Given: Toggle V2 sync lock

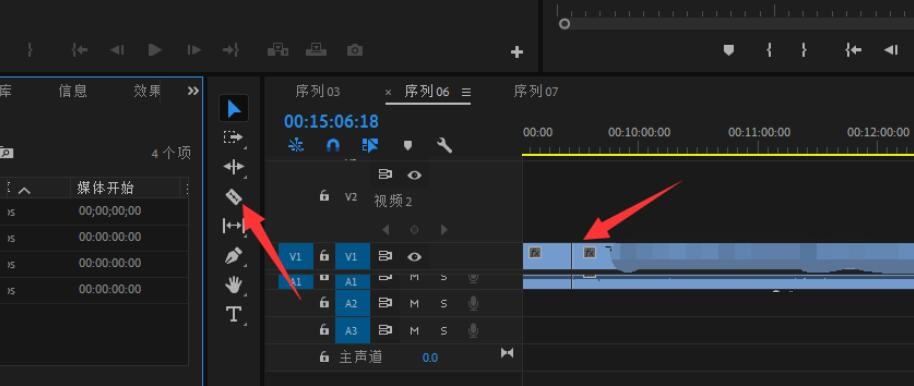Looking at the screenshot, I should click(385, 174).
